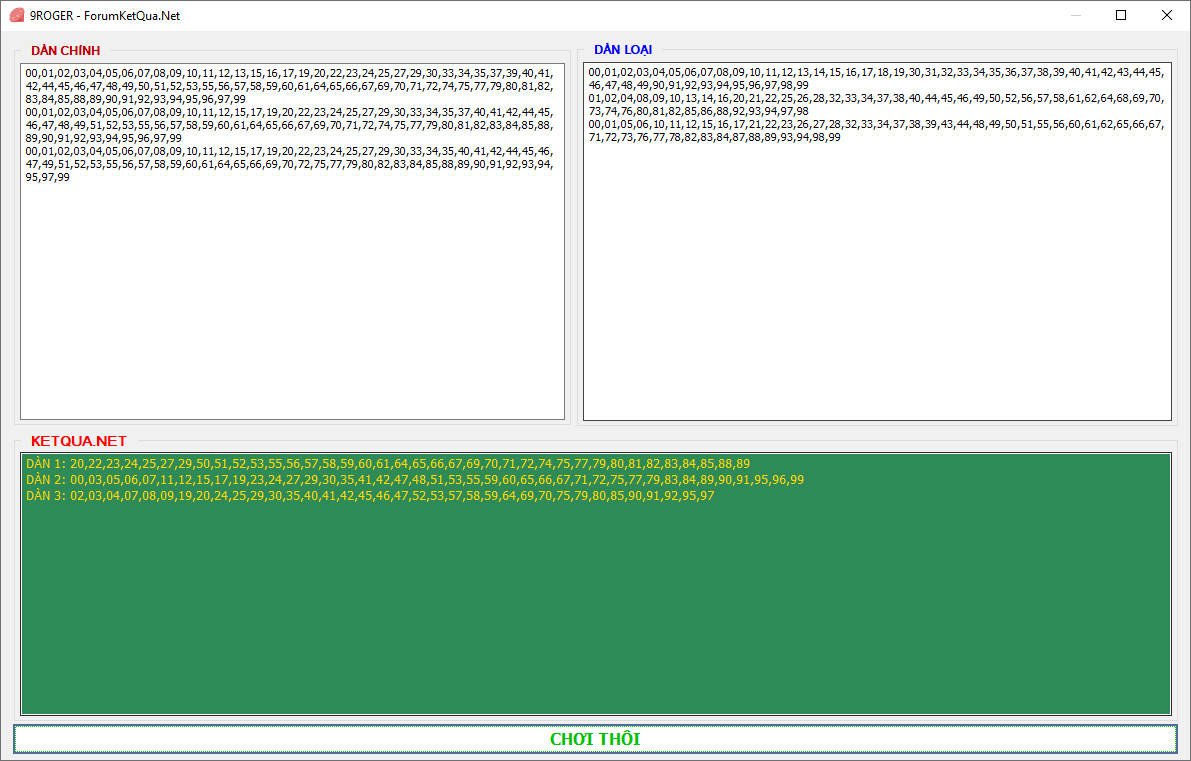Click the 9ROGER app icon in title bar

[x=16, y=15]
